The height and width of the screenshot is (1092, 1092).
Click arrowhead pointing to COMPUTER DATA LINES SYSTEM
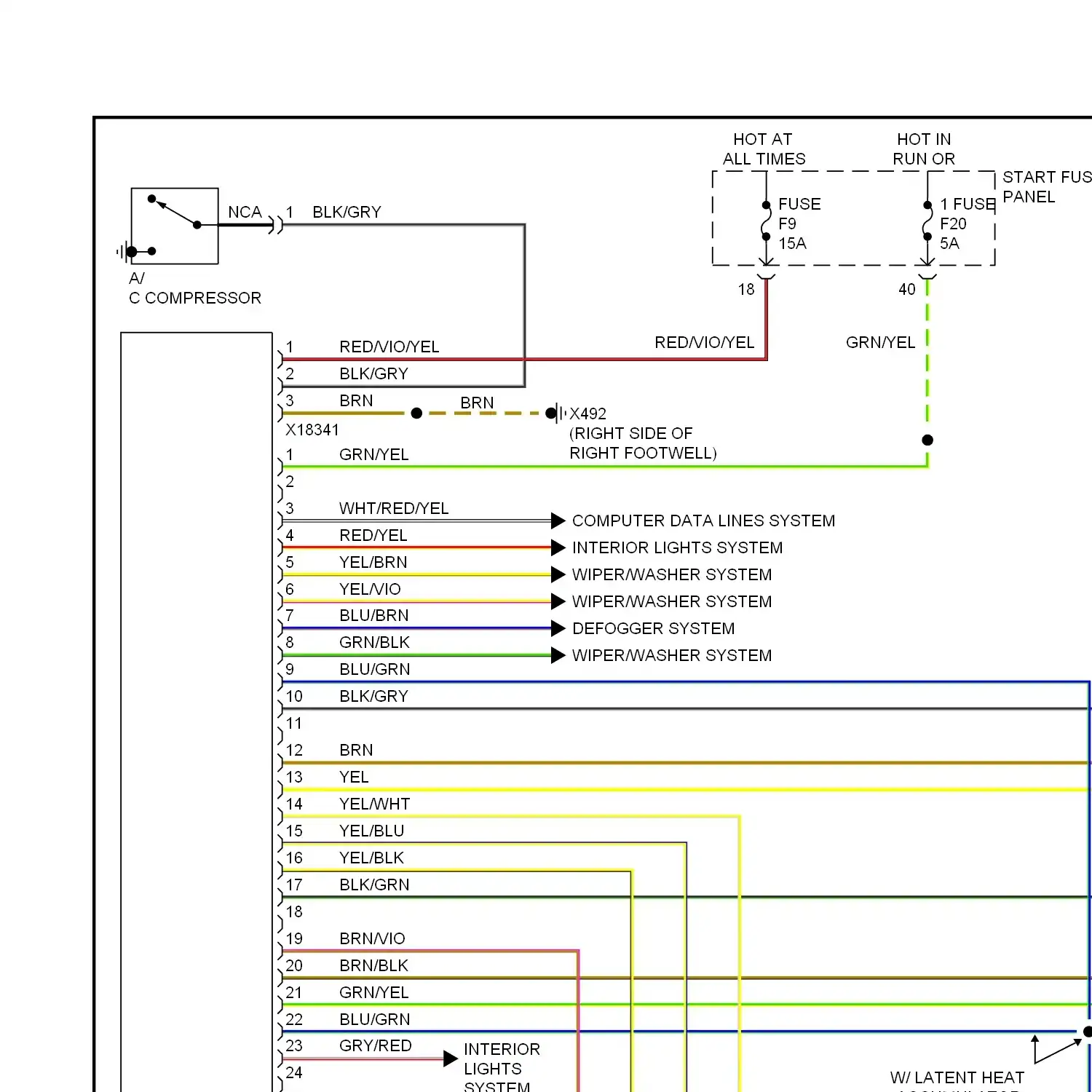tap(558, 521)
